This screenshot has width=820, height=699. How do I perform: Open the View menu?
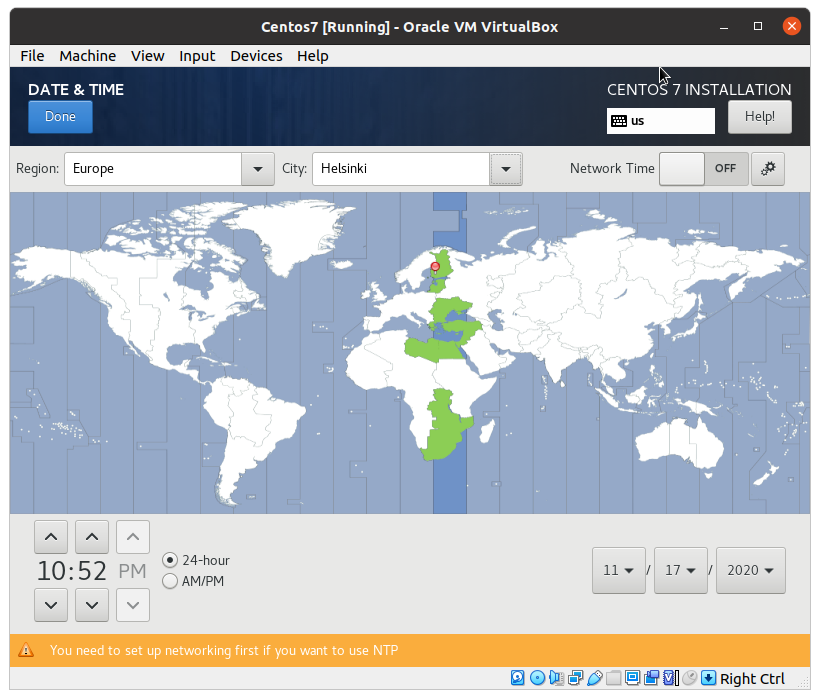pos(147,56)
